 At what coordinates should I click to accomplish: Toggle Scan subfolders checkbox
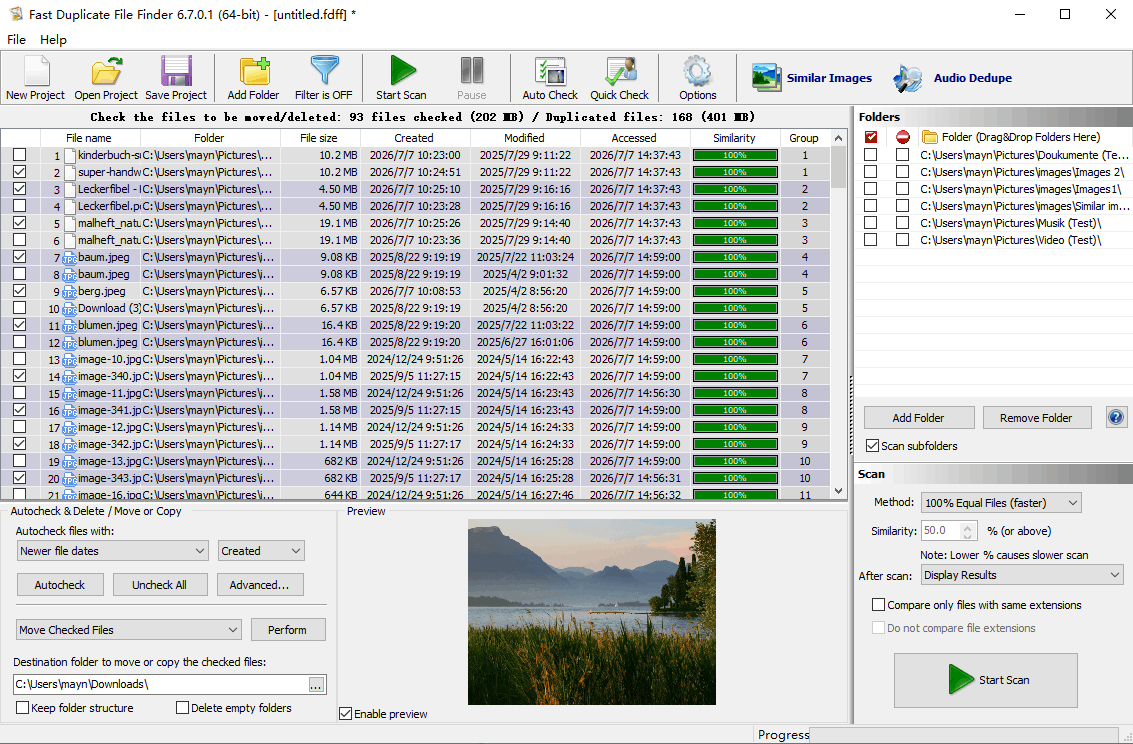click(873, 446)
